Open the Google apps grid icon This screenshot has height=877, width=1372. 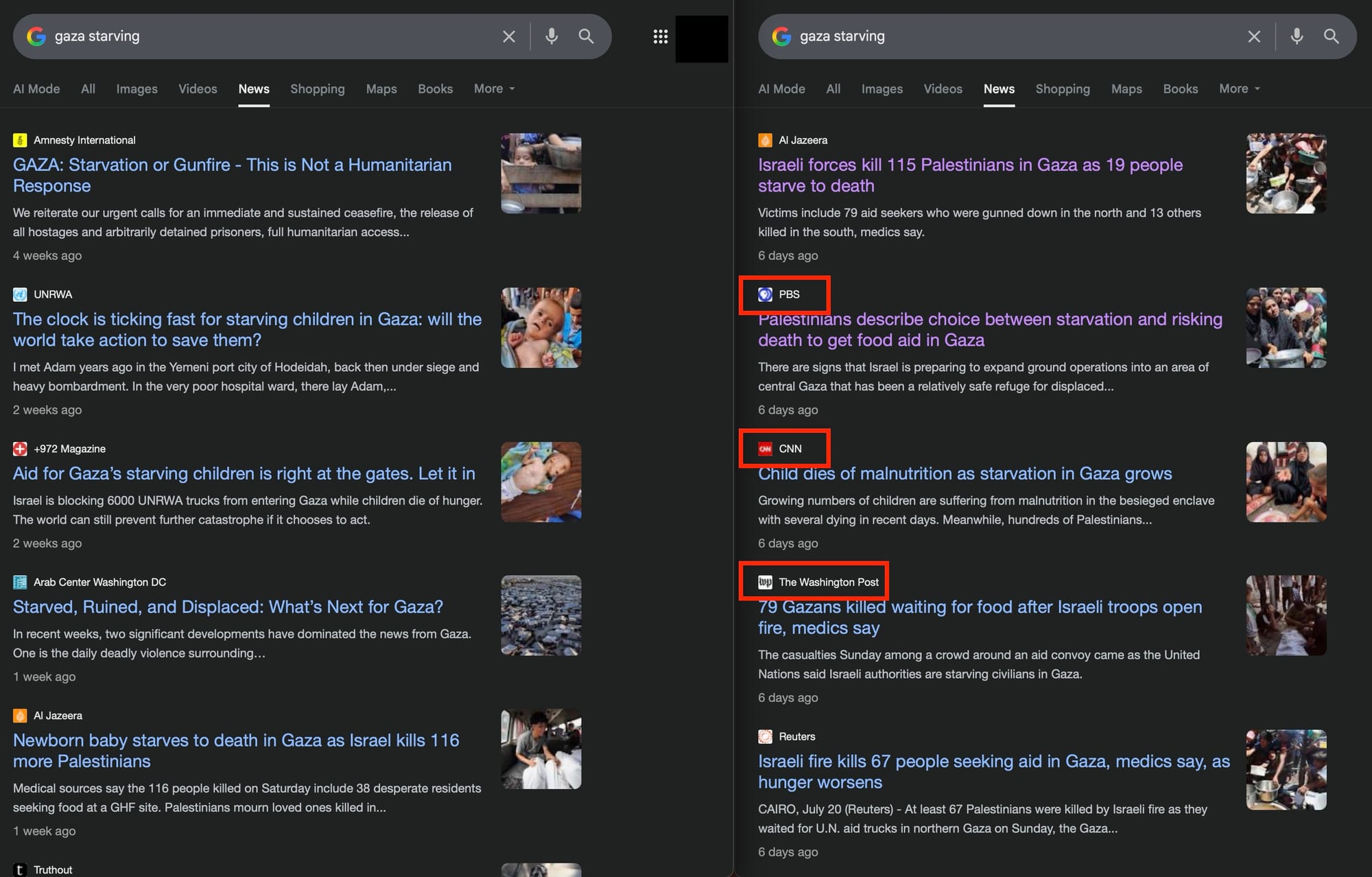click(x=660, y=36)
